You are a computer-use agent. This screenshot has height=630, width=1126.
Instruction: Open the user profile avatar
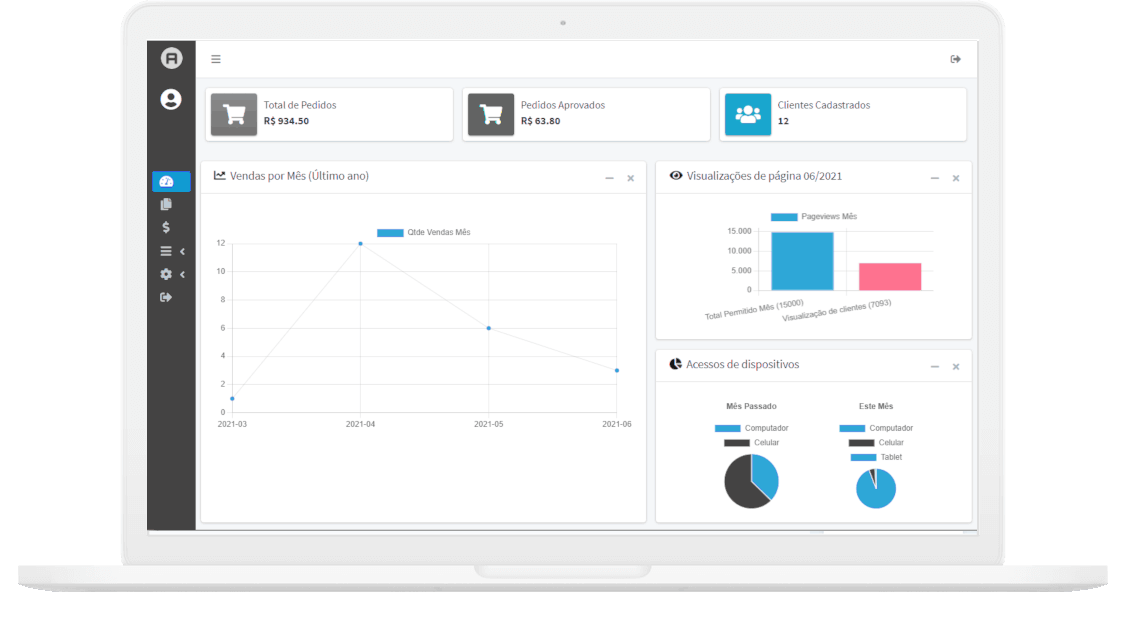171,99
